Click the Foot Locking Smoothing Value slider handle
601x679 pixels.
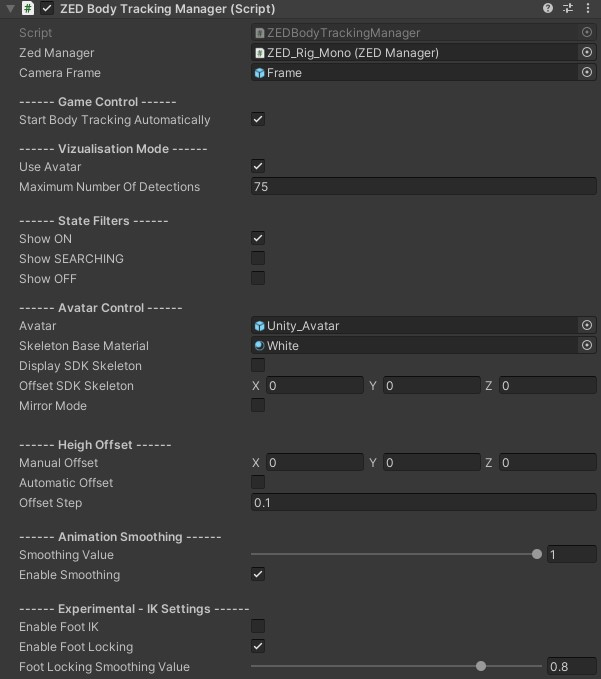(481, 666)
